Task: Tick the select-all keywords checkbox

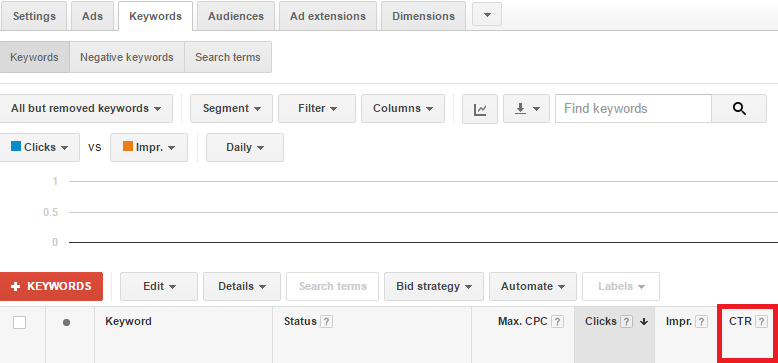Action: (19, 322)
